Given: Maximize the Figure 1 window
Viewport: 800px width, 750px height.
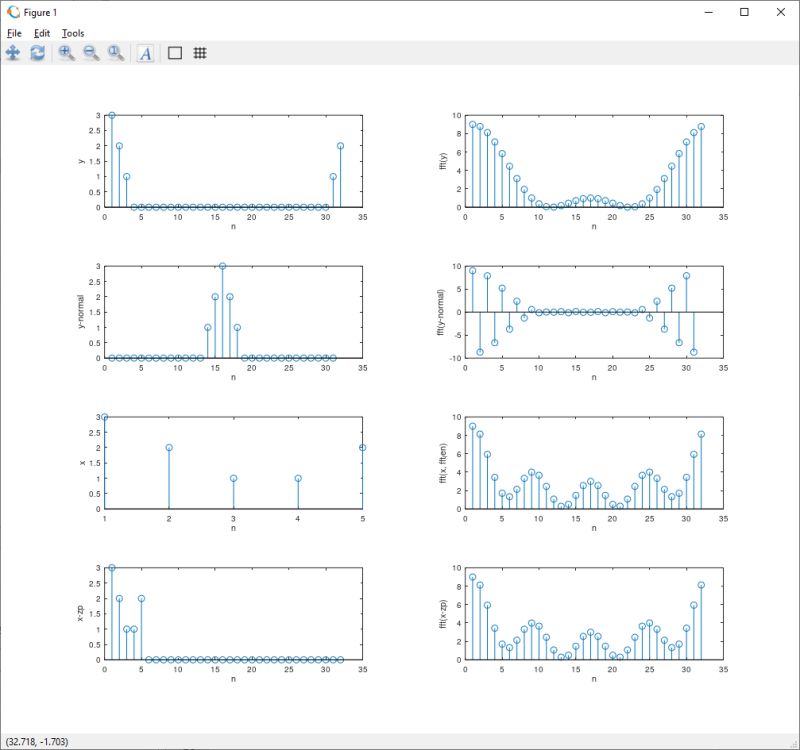Looking at the screenshot, I should pyautogui.click(x=743, y=12).
